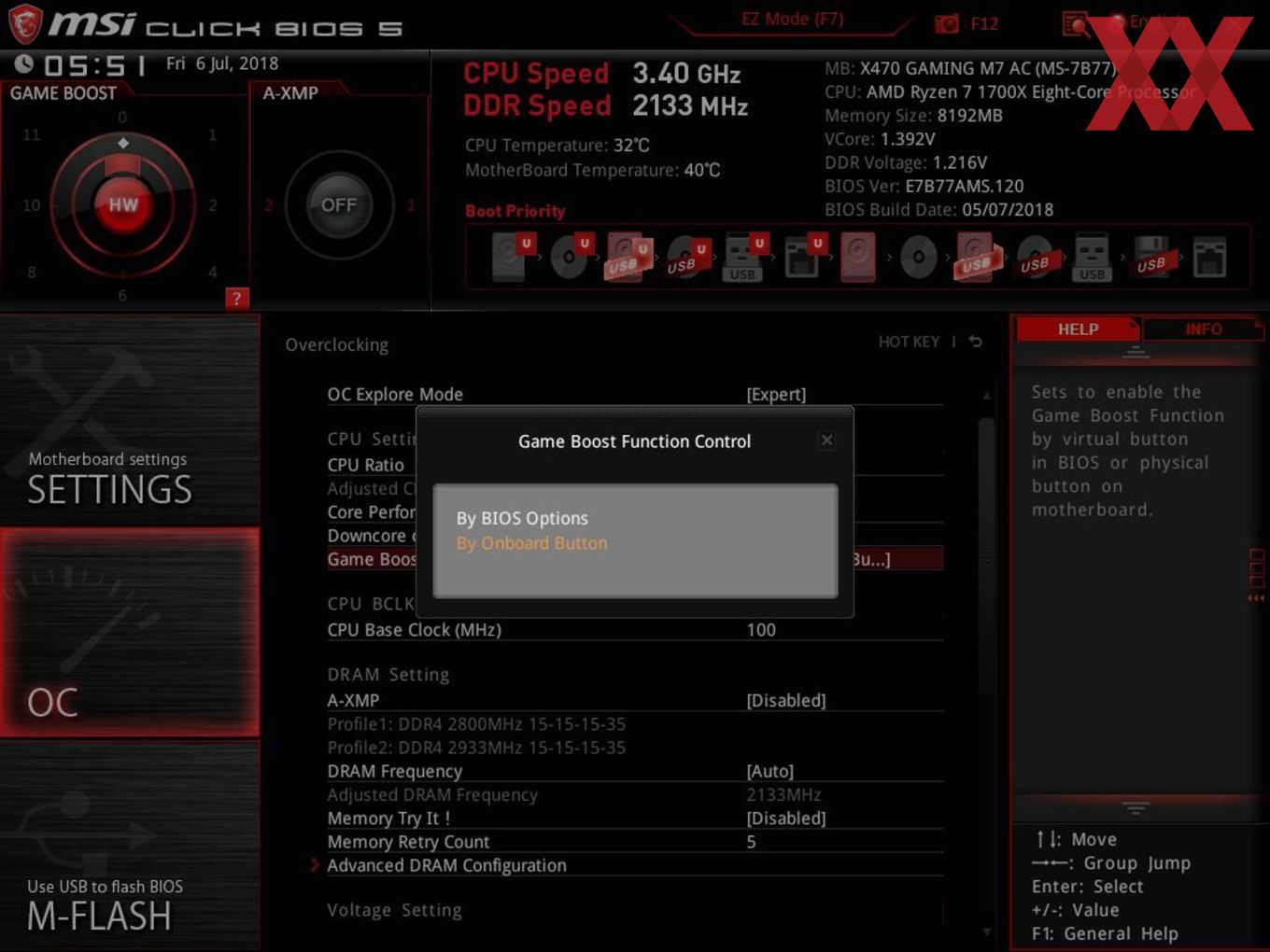Click the MotherBoard Temperature: 40°C reading
The width and height of the screenshot is (1270, 952).
[x=592, y=170]
